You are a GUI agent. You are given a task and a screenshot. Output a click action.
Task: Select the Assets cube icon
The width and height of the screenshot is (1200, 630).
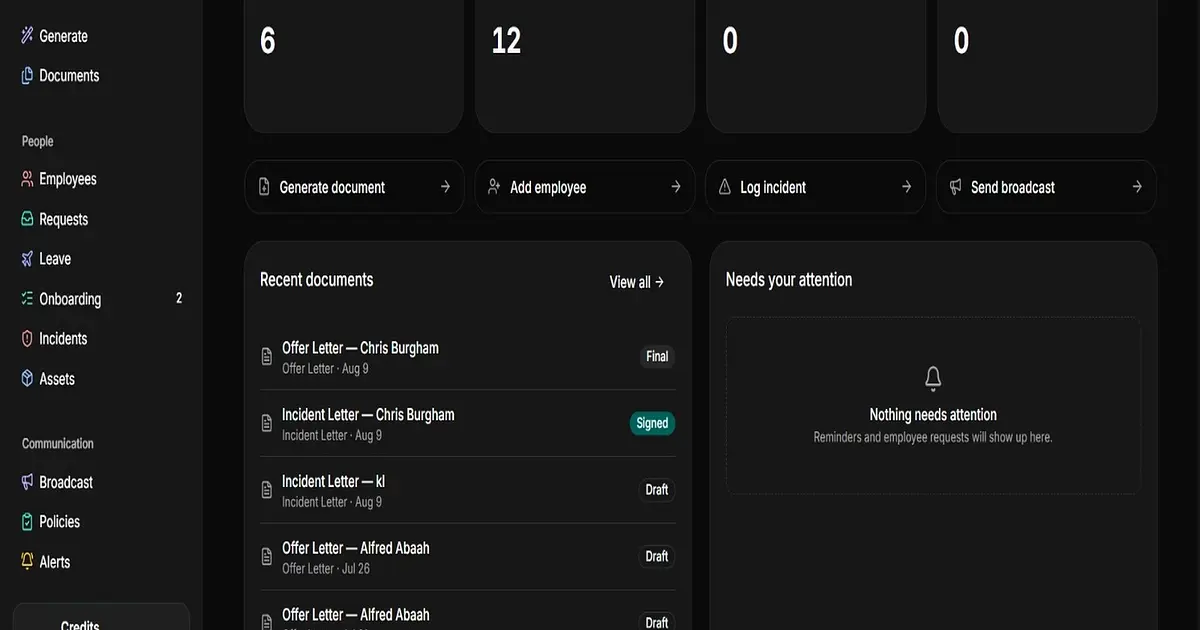click(27, 379)
